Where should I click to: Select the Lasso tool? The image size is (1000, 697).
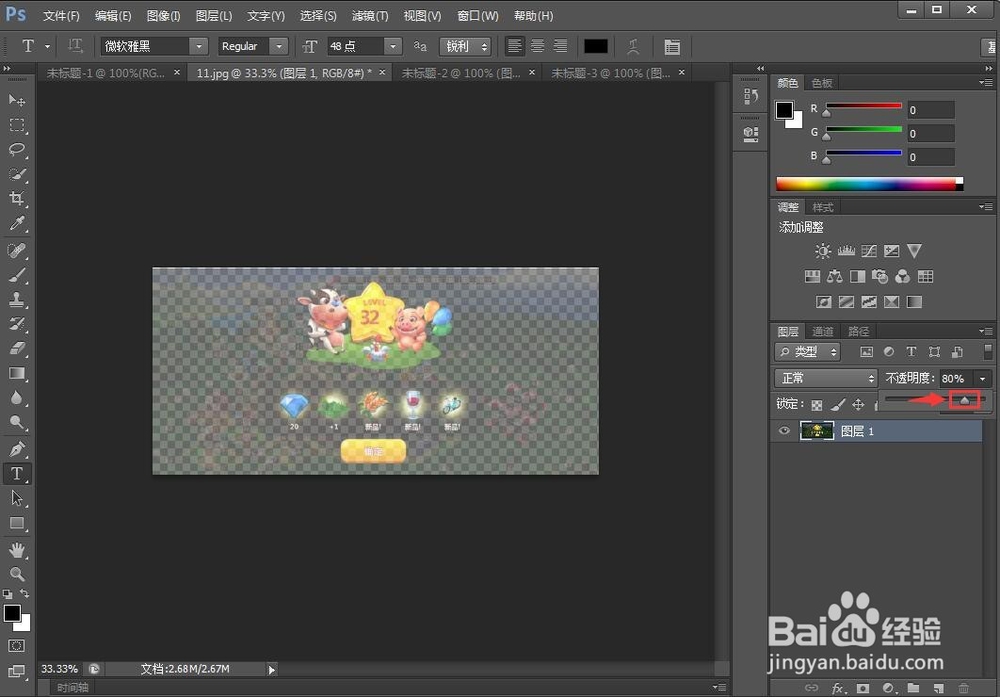click(x=17, y=149)
